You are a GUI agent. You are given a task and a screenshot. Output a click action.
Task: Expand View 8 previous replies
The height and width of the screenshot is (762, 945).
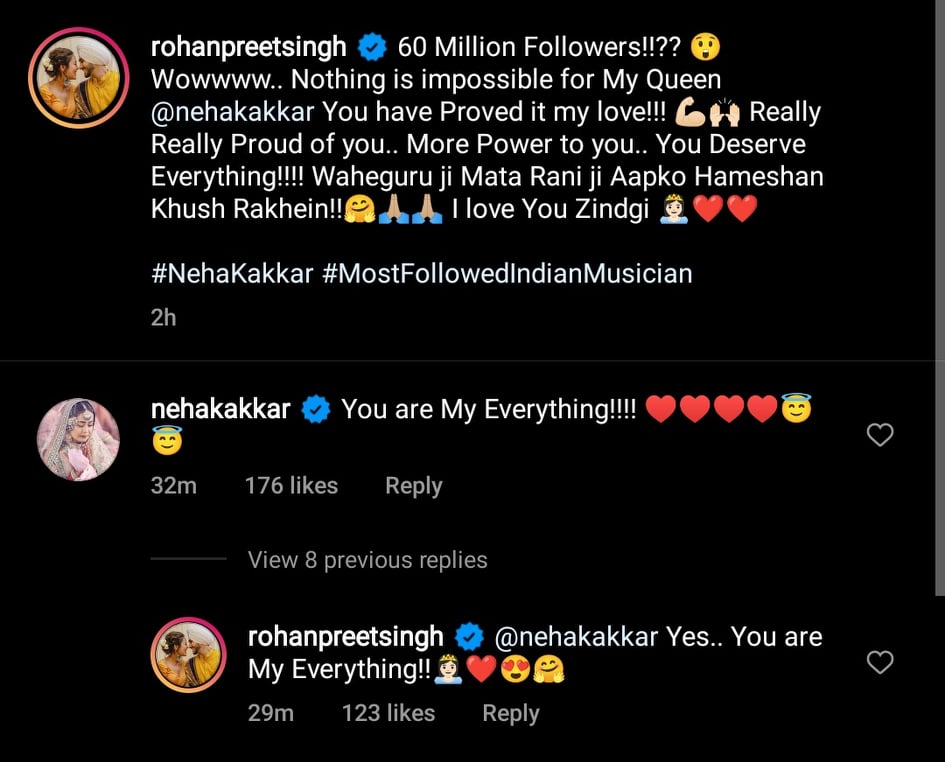367,560
